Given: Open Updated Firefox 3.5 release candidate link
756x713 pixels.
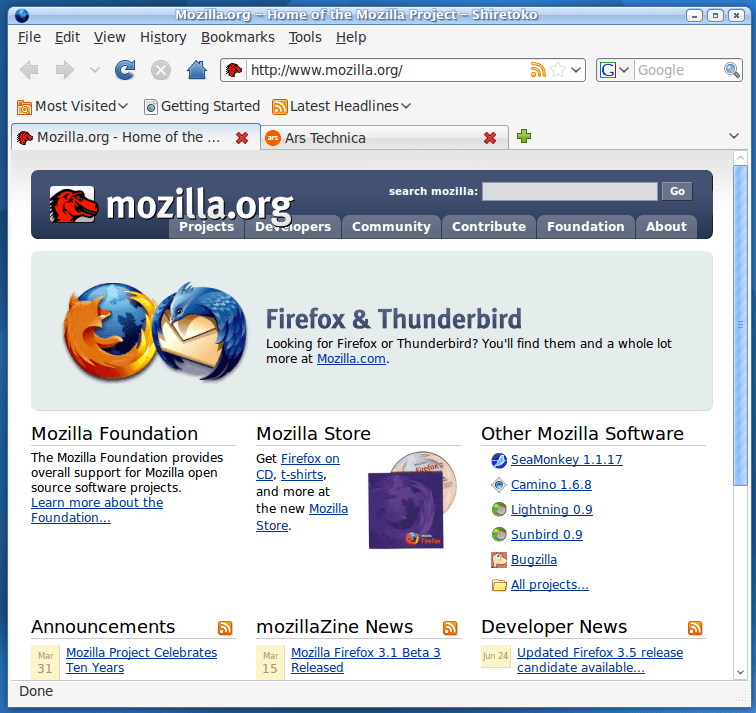Looking at the screenshot, I should point(600,660).
